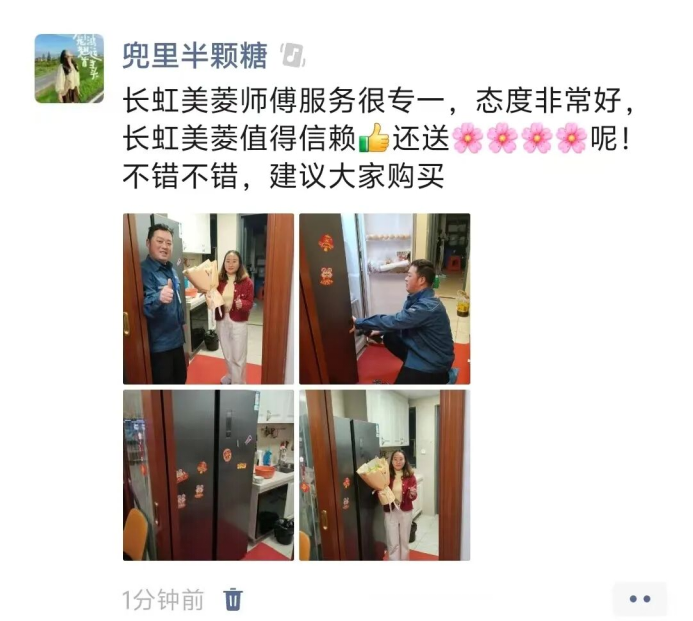
Task: Select the text 长虹美菱值得信赖
Action: click(x=239, y=138)
